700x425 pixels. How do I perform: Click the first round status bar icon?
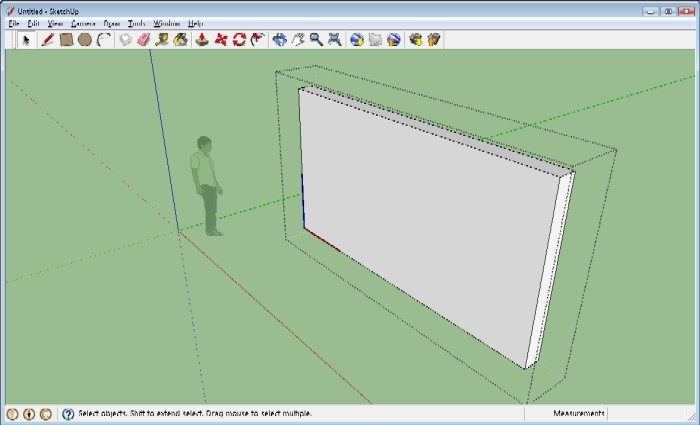(x=12, y=414)
